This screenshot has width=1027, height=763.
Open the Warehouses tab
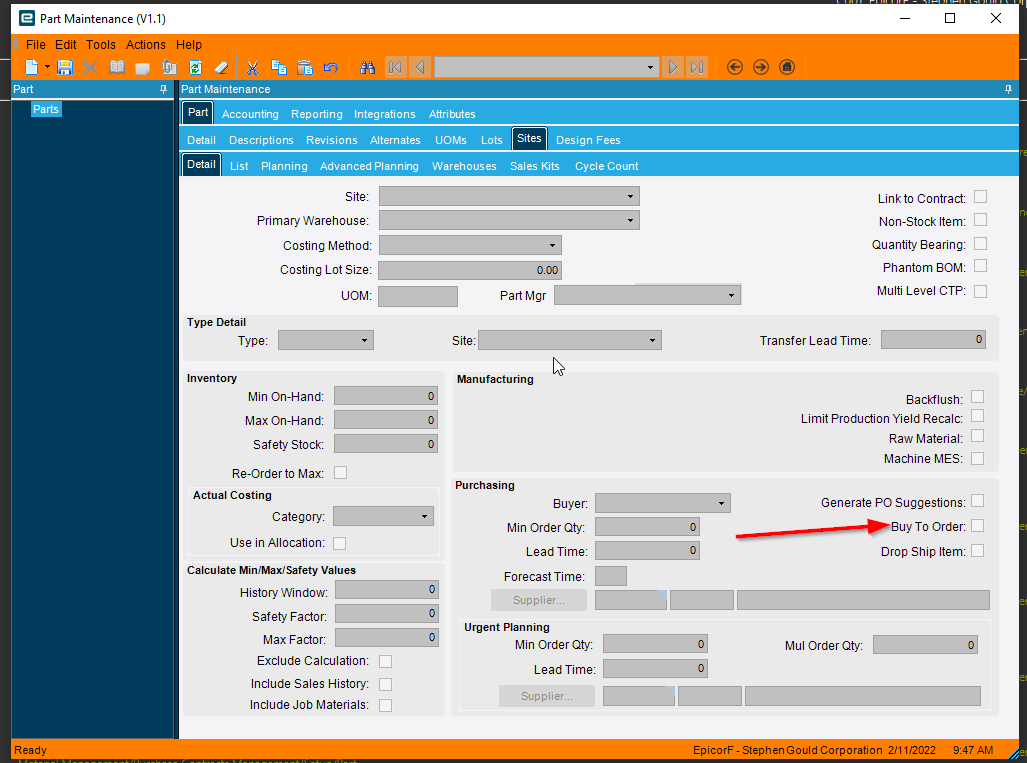[x=464, y=166]
